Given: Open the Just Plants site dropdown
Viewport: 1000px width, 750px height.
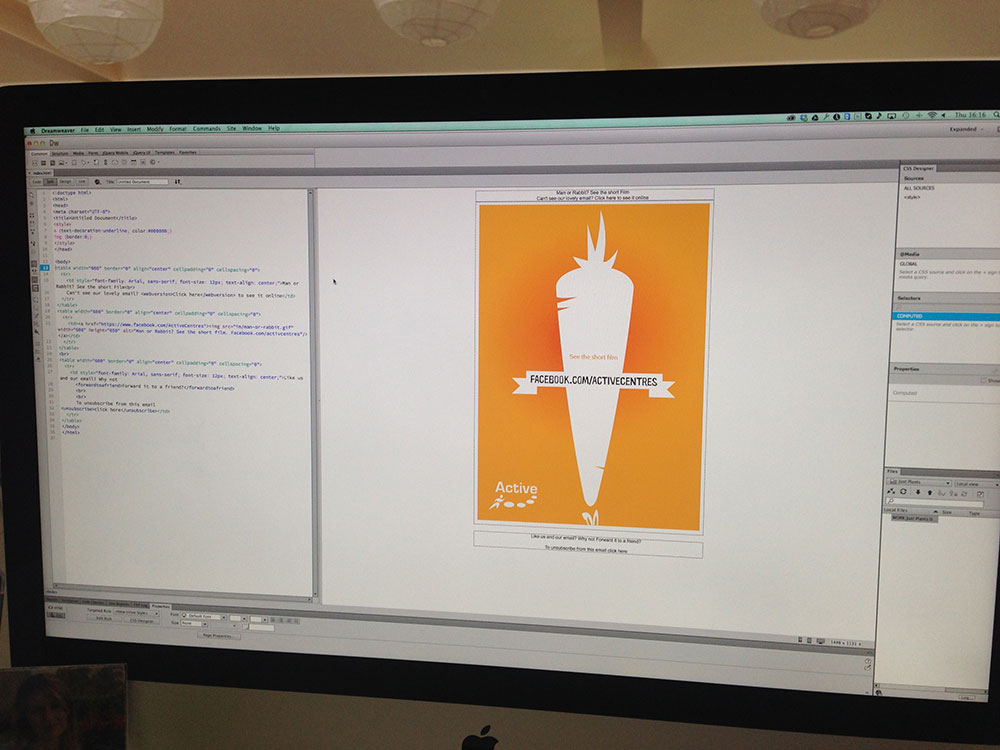Looking at the screenshot, I should tap(918, 482).
